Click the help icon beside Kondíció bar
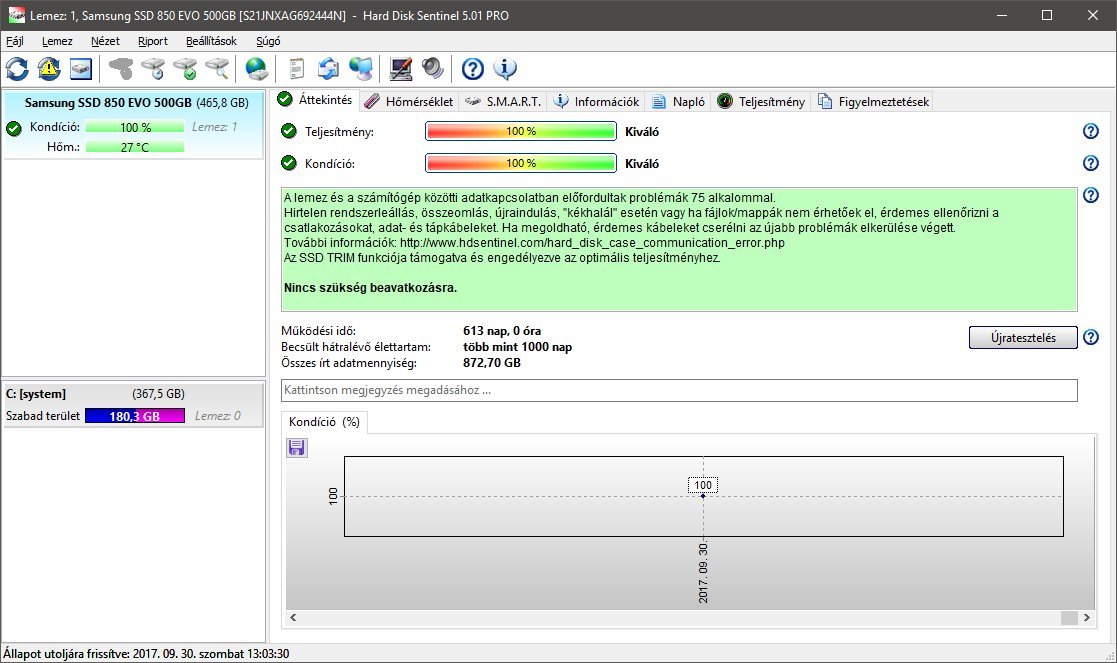Screen dimensions: 1117x663 click(x=1091, y=163)
